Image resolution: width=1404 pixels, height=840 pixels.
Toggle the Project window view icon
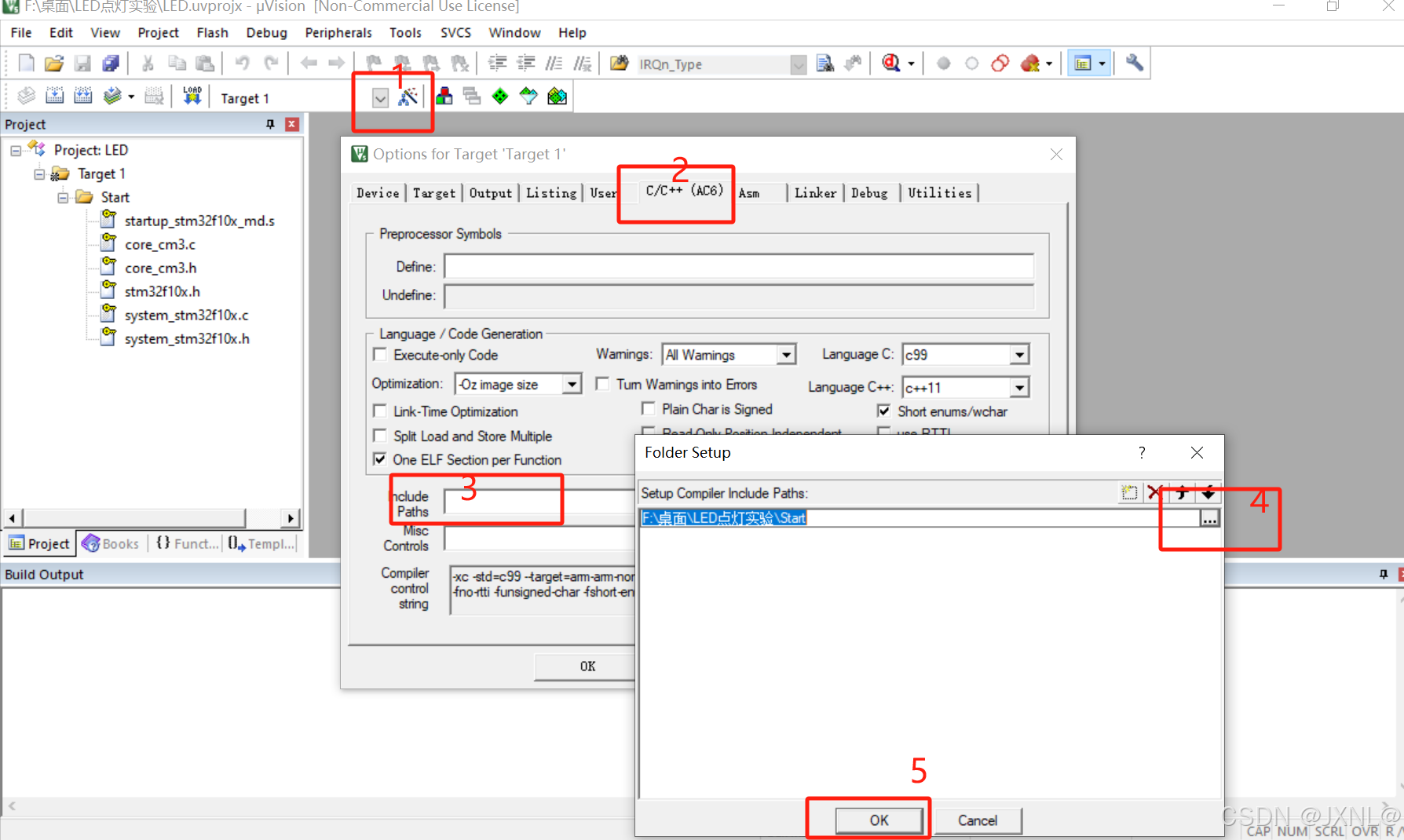click(x=1083, y=64)
